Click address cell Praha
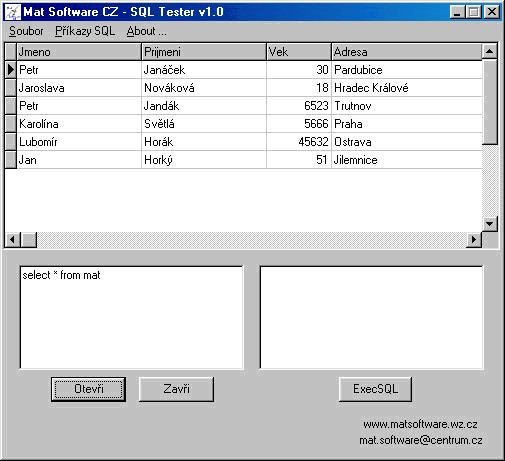Image resolution: width=505 pixels, height=461 pixels. [407, 124]
